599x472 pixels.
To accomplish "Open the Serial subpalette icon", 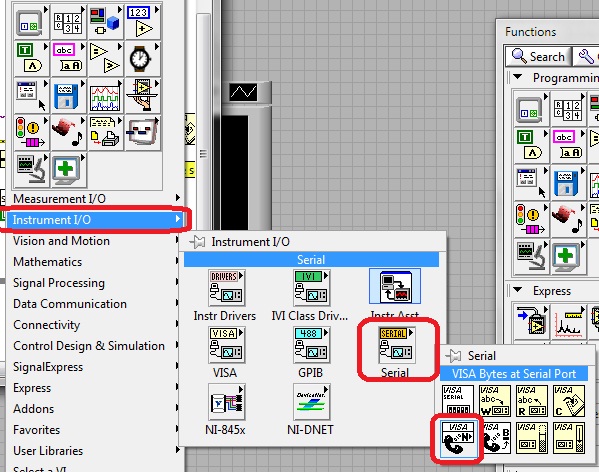I will pyautogui.click(x=396, y=345).
